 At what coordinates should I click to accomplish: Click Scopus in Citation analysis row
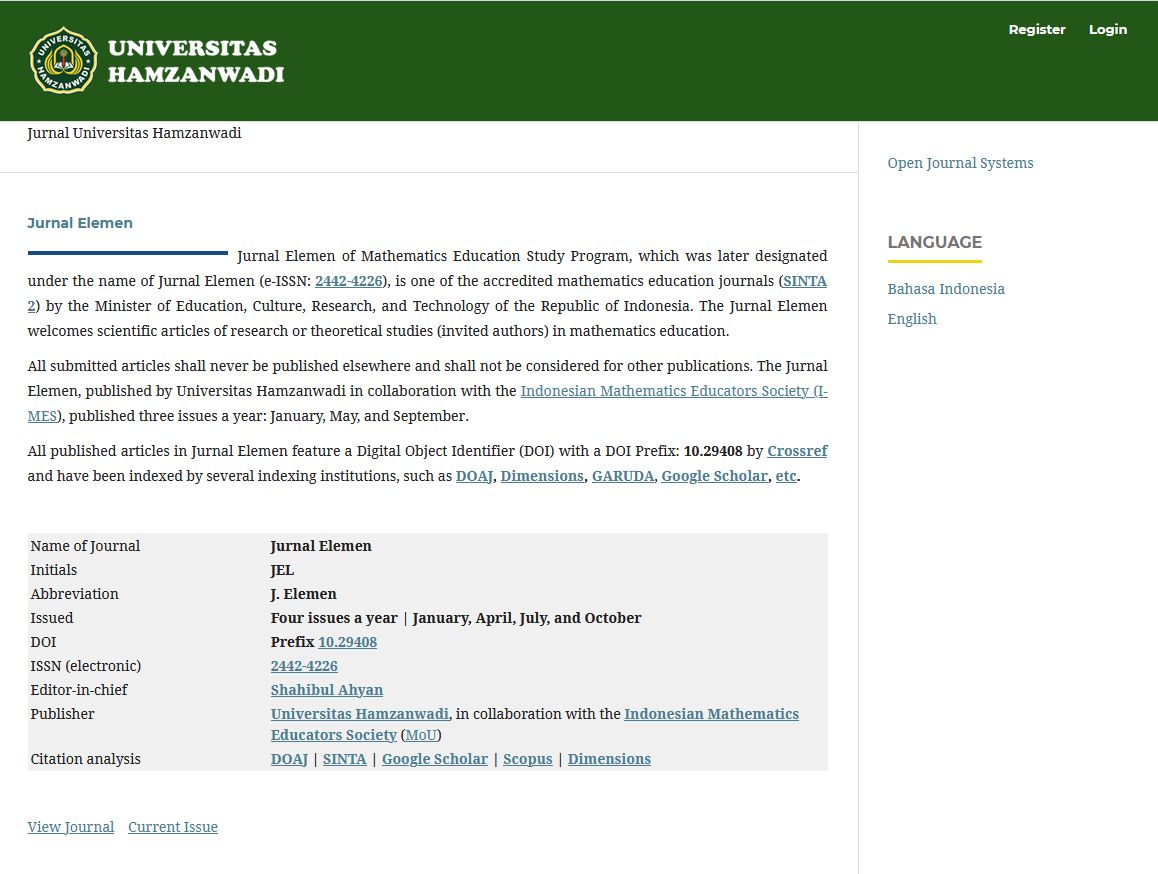click(x=527, y=759)
